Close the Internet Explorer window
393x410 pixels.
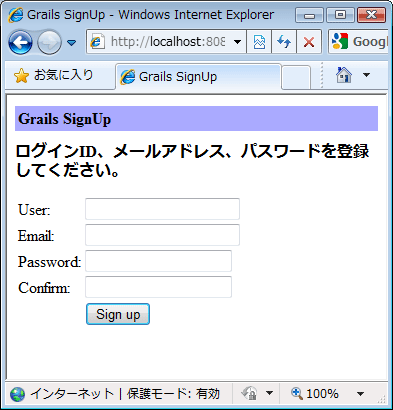[371, 15]
